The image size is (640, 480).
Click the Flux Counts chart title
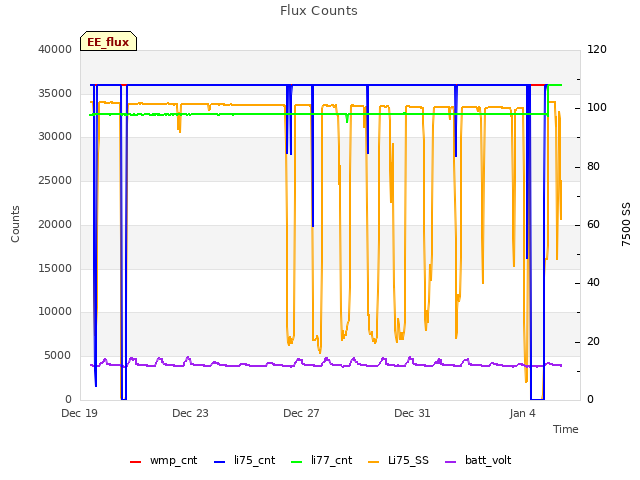(x=319, y=11)
